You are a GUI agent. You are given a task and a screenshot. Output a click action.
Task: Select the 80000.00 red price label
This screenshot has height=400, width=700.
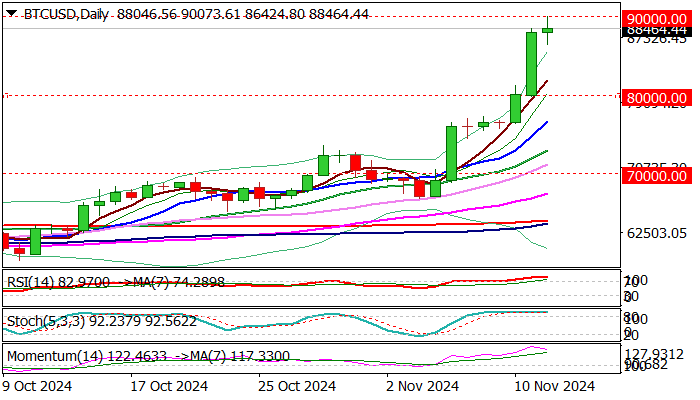[657, 98]
